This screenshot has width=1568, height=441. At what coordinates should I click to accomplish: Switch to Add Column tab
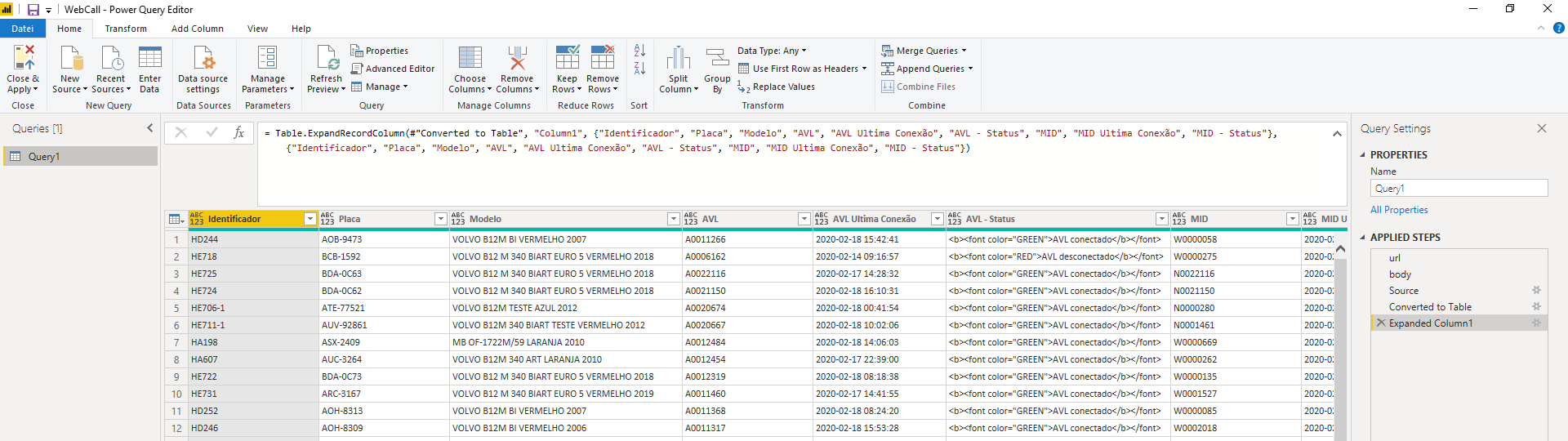pyautogui.click(x=197, y=29)
